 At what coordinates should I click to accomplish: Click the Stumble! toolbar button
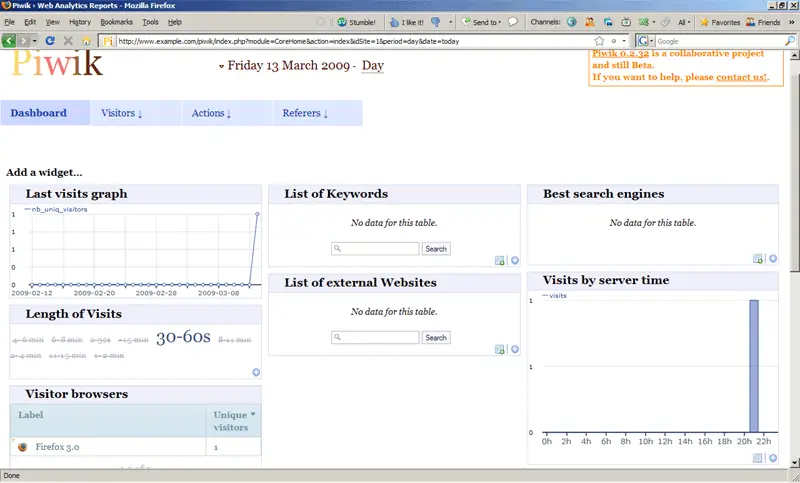357,22
